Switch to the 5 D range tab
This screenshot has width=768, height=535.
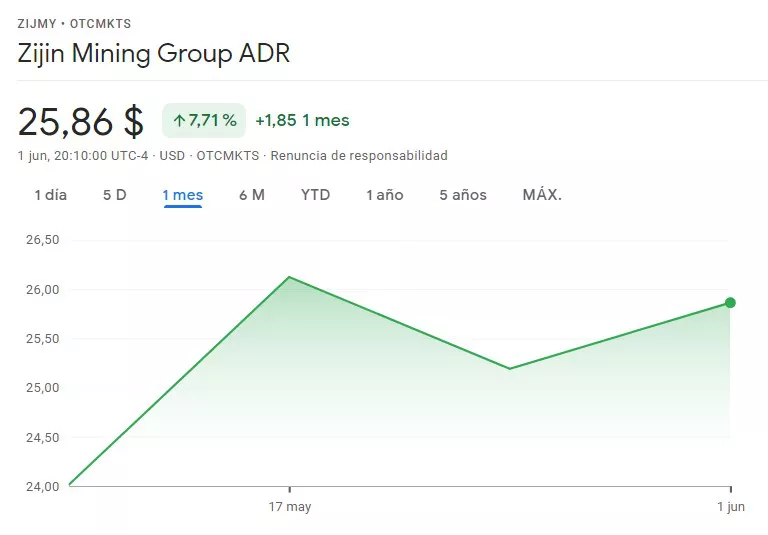(x=115, y=195)
